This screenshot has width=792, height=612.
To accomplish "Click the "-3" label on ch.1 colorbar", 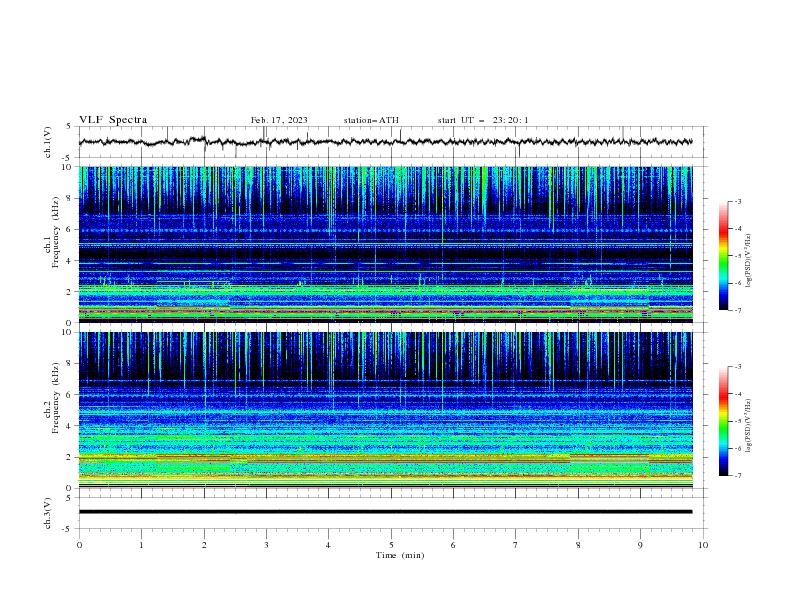I will [737, 201].
